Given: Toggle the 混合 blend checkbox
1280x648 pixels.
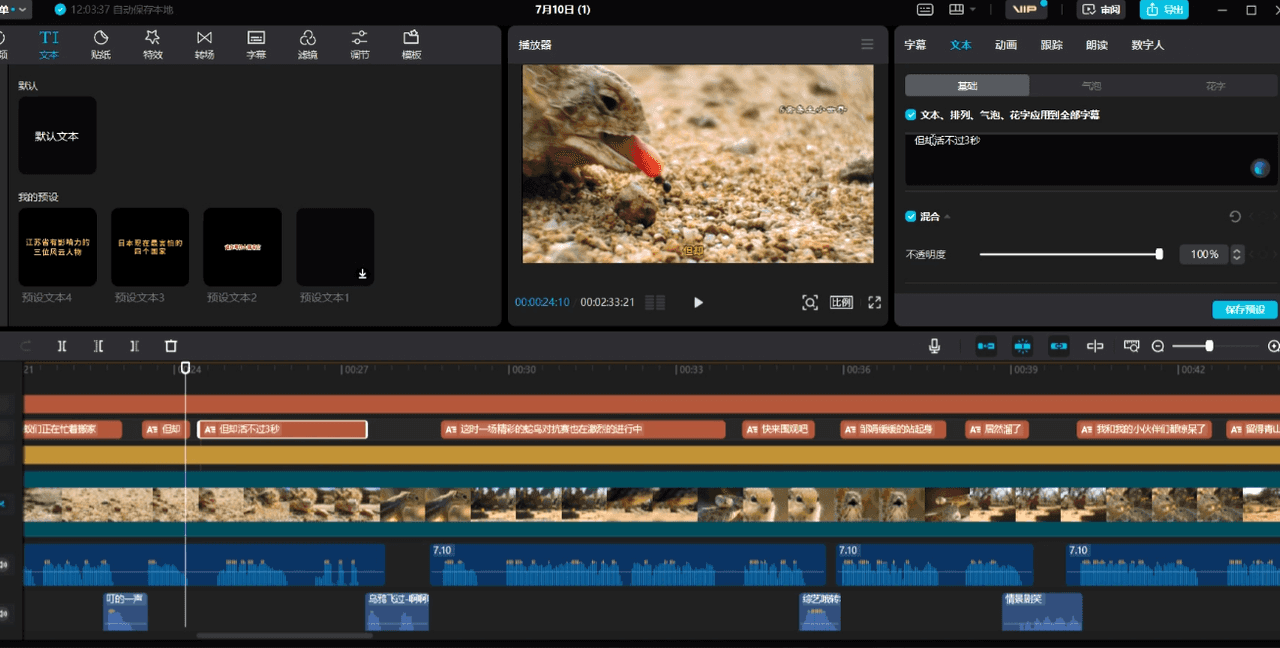Looking at the screenshot, I should coord(911,216).
